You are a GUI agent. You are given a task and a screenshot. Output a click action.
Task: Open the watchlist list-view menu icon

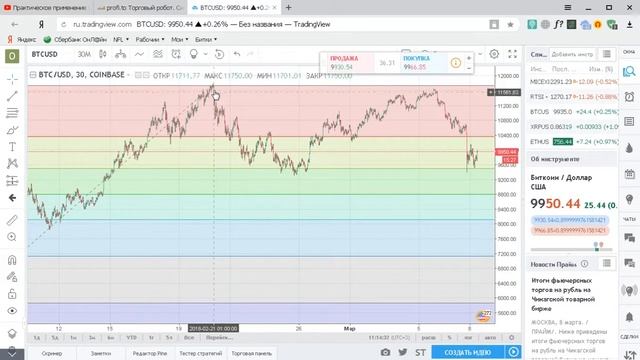click(x=607, y=54)
